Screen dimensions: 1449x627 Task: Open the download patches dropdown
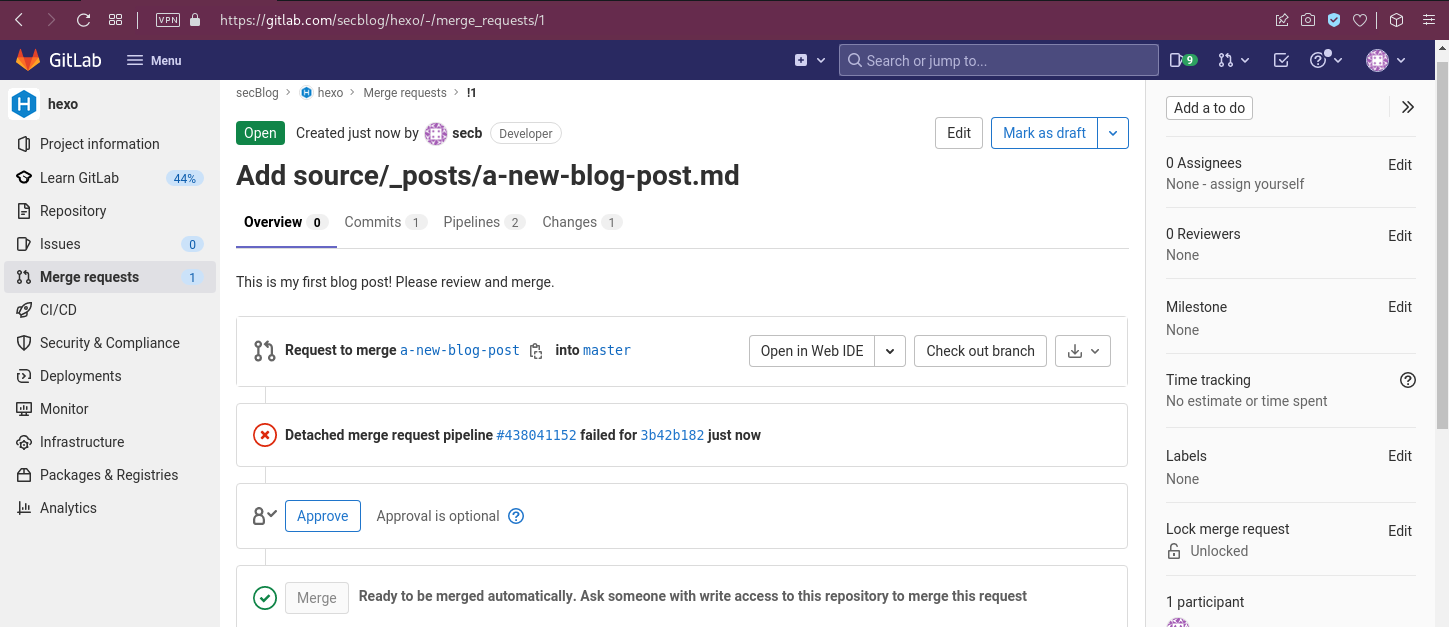pos(1083,351)
